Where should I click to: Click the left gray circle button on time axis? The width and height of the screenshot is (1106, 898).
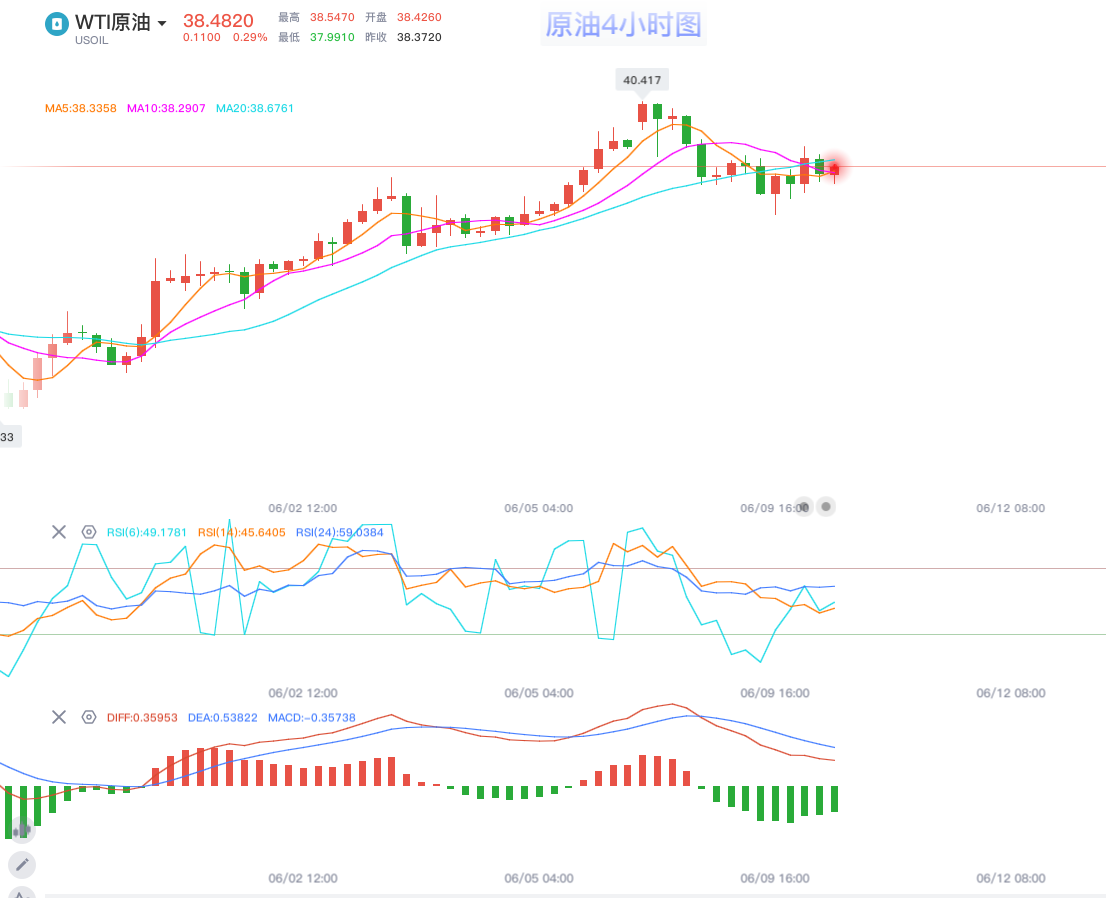point(804,507)
